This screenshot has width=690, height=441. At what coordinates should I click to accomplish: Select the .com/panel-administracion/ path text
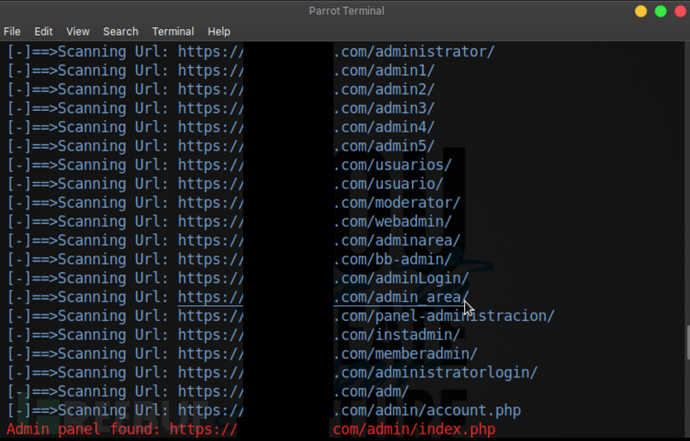click(444, 316)
